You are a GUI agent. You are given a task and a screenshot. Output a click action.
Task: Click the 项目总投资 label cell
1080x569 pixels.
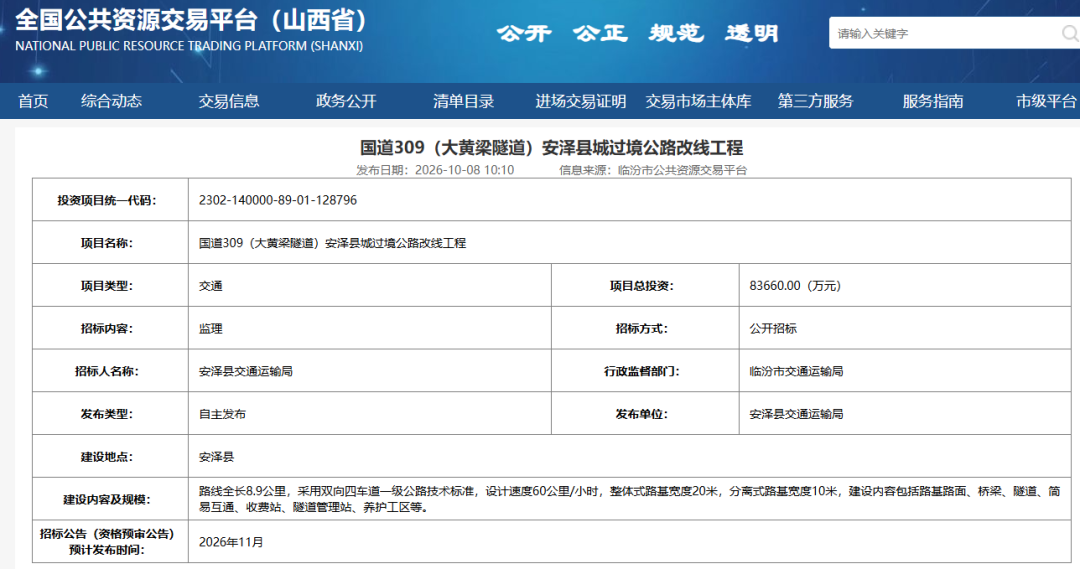pos(645,285)
